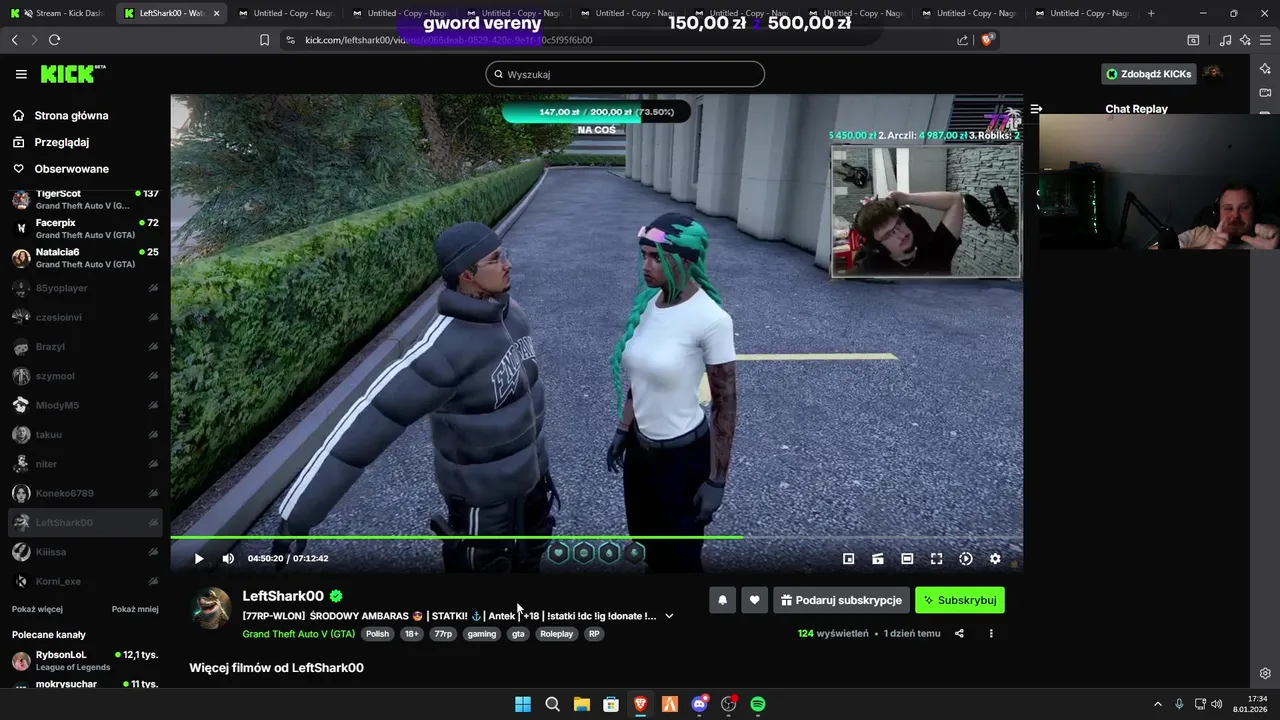
Task: Click Zdobądź KICKs button
Action: [1148, 74]
